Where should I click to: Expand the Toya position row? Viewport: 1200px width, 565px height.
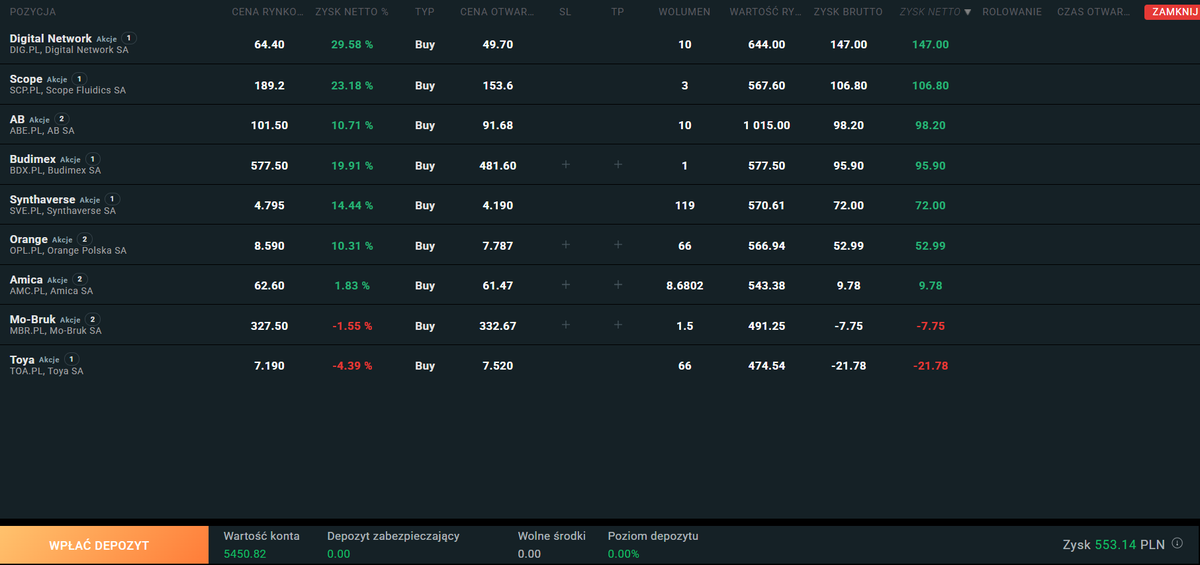[x=600, y=365]
